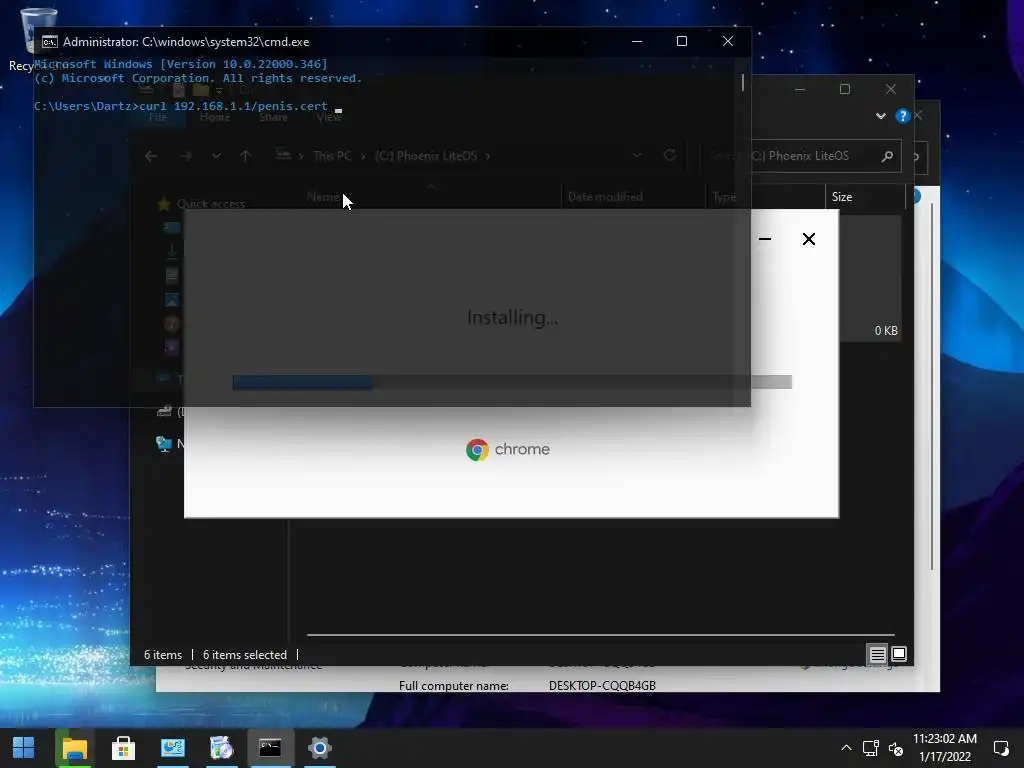Minimize the File Explorer window
1024x768 pixels.
tap(800, 89)
